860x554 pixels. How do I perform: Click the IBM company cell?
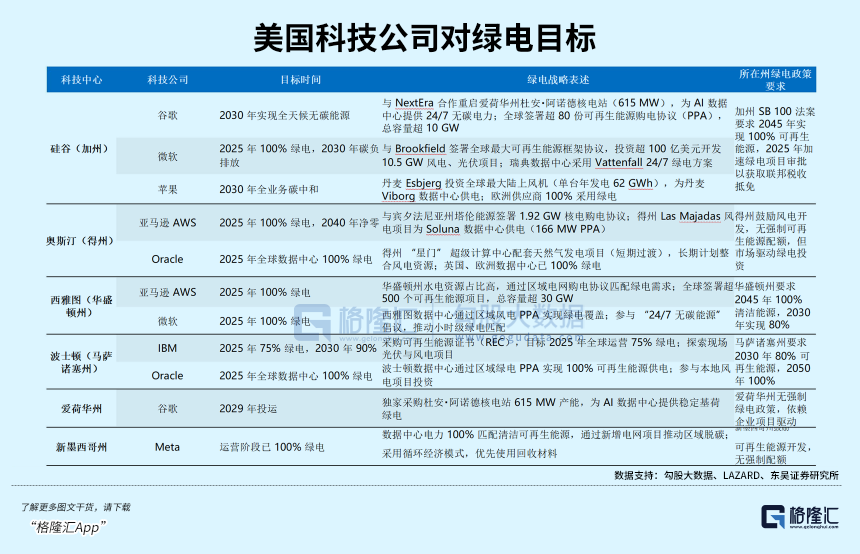pos(167,348)
